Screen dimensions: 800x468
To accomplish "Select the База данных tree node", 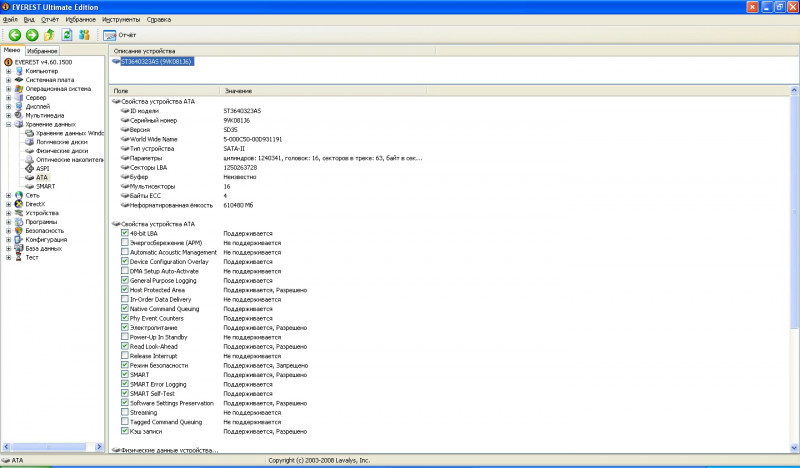I will [43, 249].
